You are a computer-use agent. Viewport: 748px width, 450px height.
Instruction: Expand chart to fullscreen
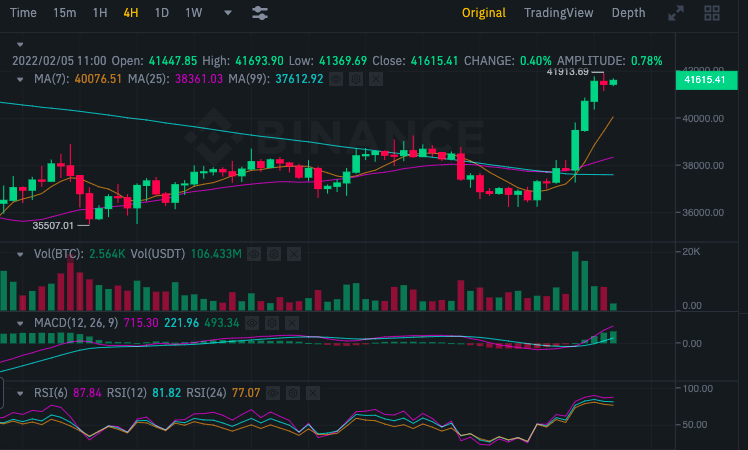pos(675,13)
